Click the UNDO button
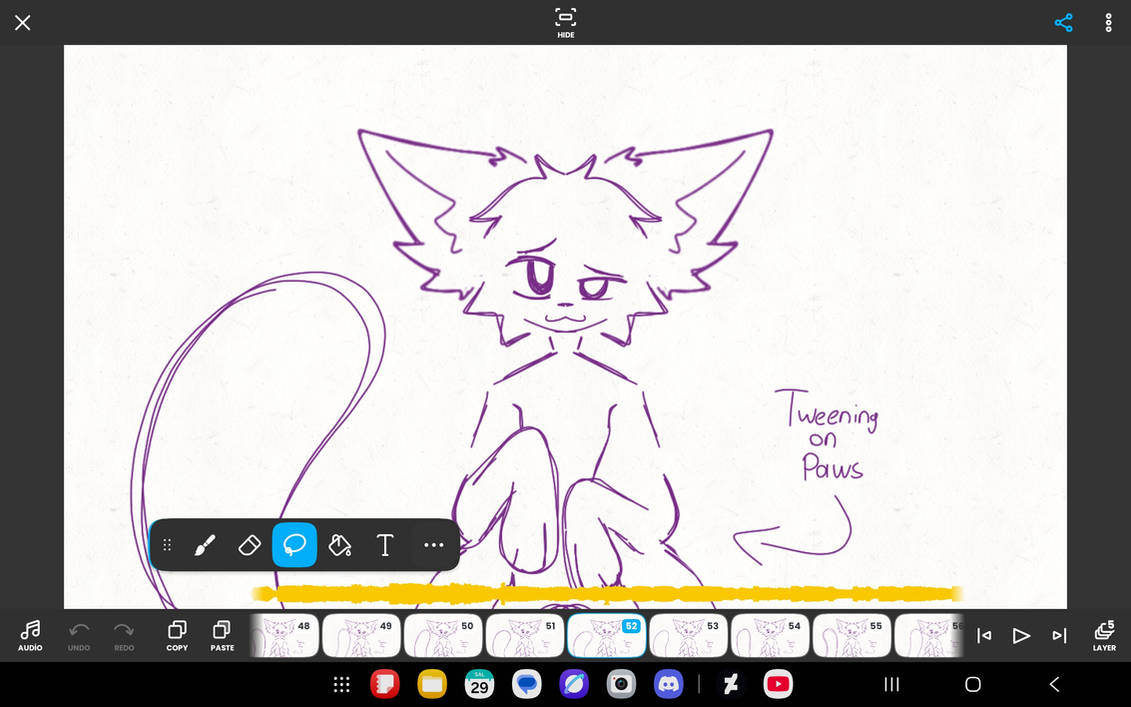 [79, 636]
